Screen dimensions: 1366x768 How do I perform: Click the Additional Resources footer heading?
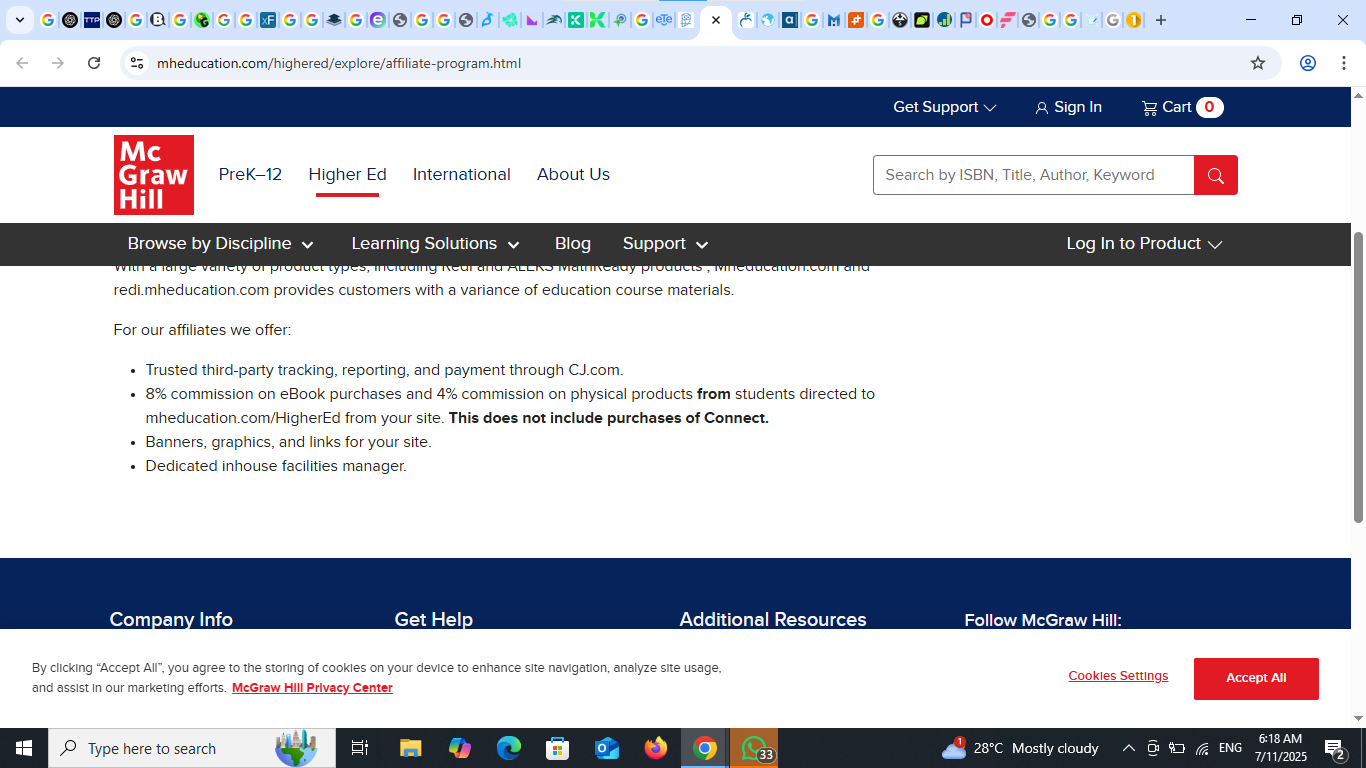pos(773,620)
